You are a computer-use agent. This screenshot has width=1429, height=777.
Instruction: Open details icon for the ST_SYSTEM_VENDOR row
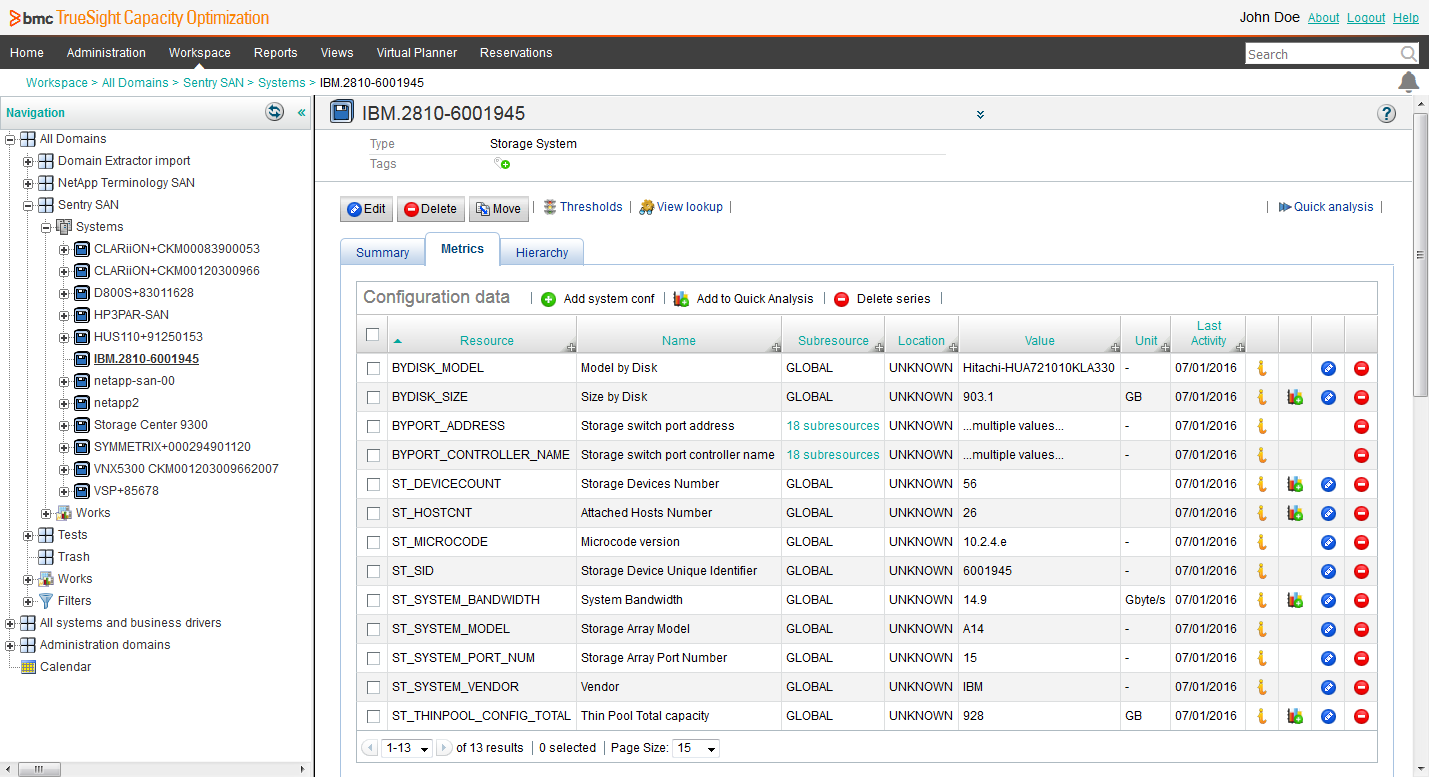tap(1262, 687)
